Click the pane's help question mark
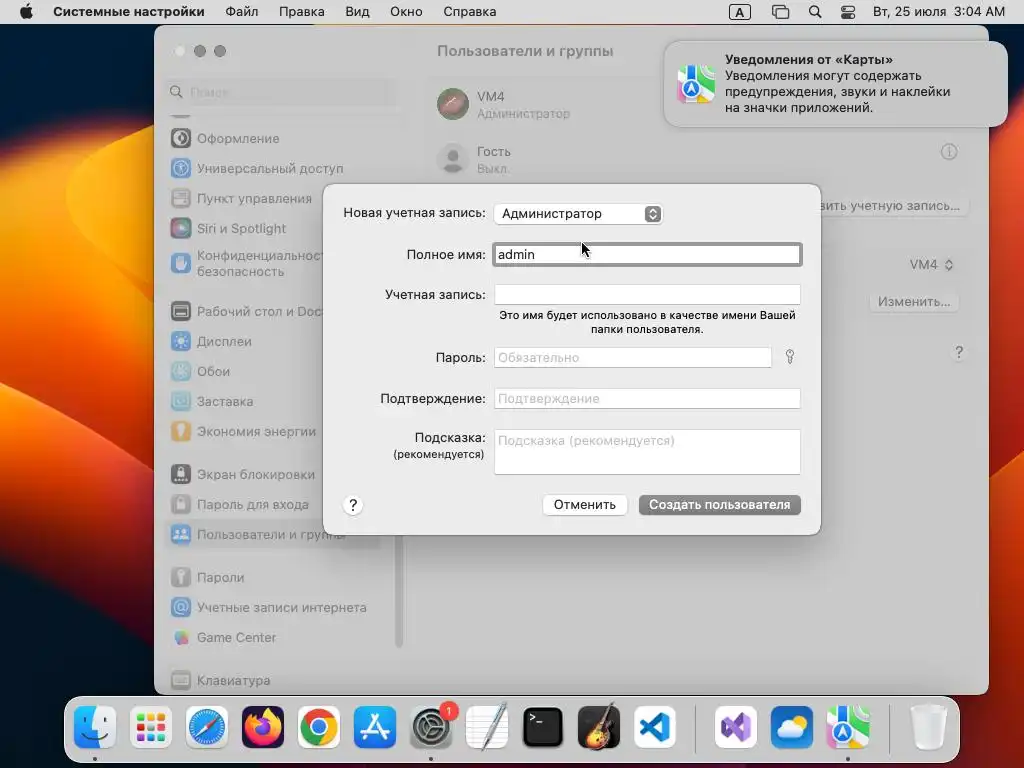 [959, 353]
